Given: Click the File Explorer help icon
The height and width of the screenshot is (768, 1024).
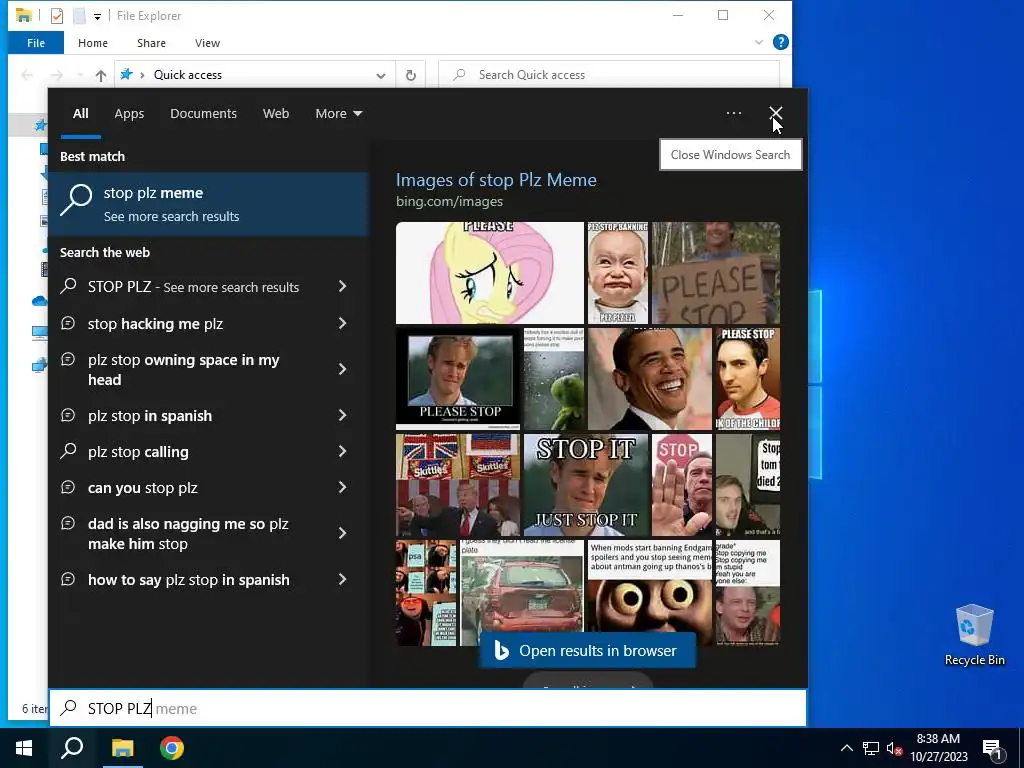Looking at the screenshot, I should pos(780,42).
